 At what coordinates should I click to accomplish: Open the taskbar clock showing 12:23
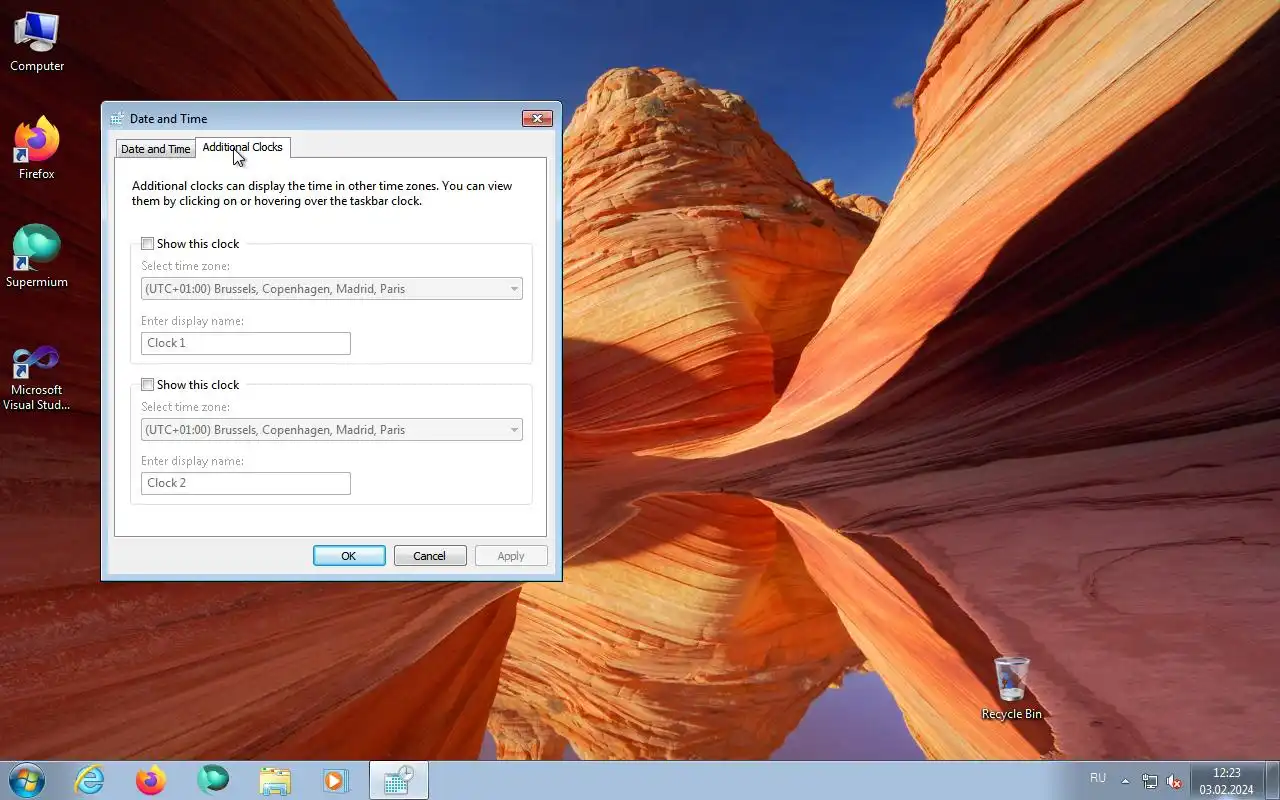tap(1226, 781)
